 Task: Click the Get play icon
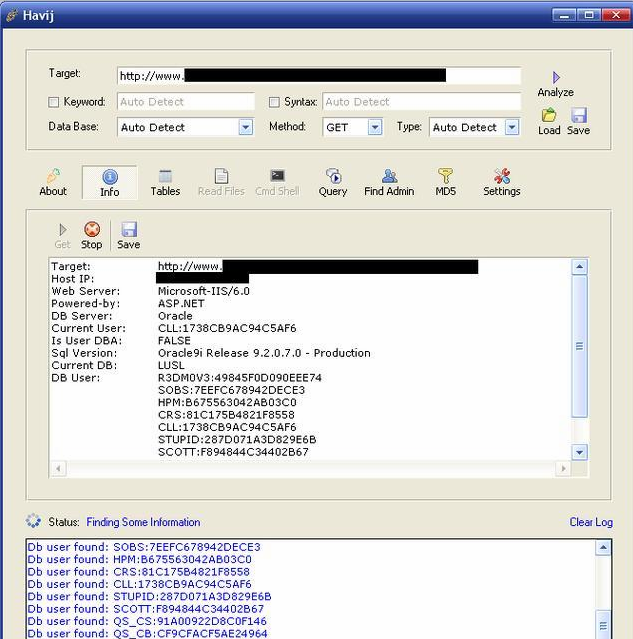[x=62, y=230]
